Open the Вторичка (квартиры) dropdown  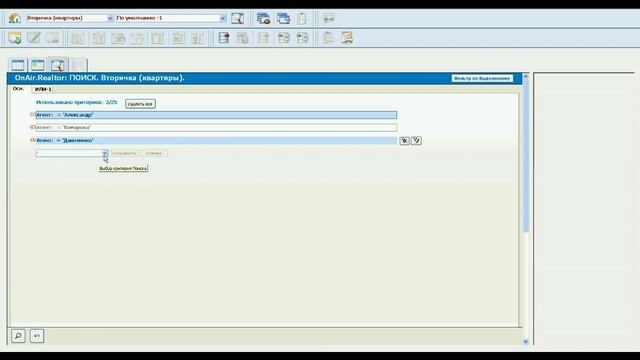click(110, 18)
